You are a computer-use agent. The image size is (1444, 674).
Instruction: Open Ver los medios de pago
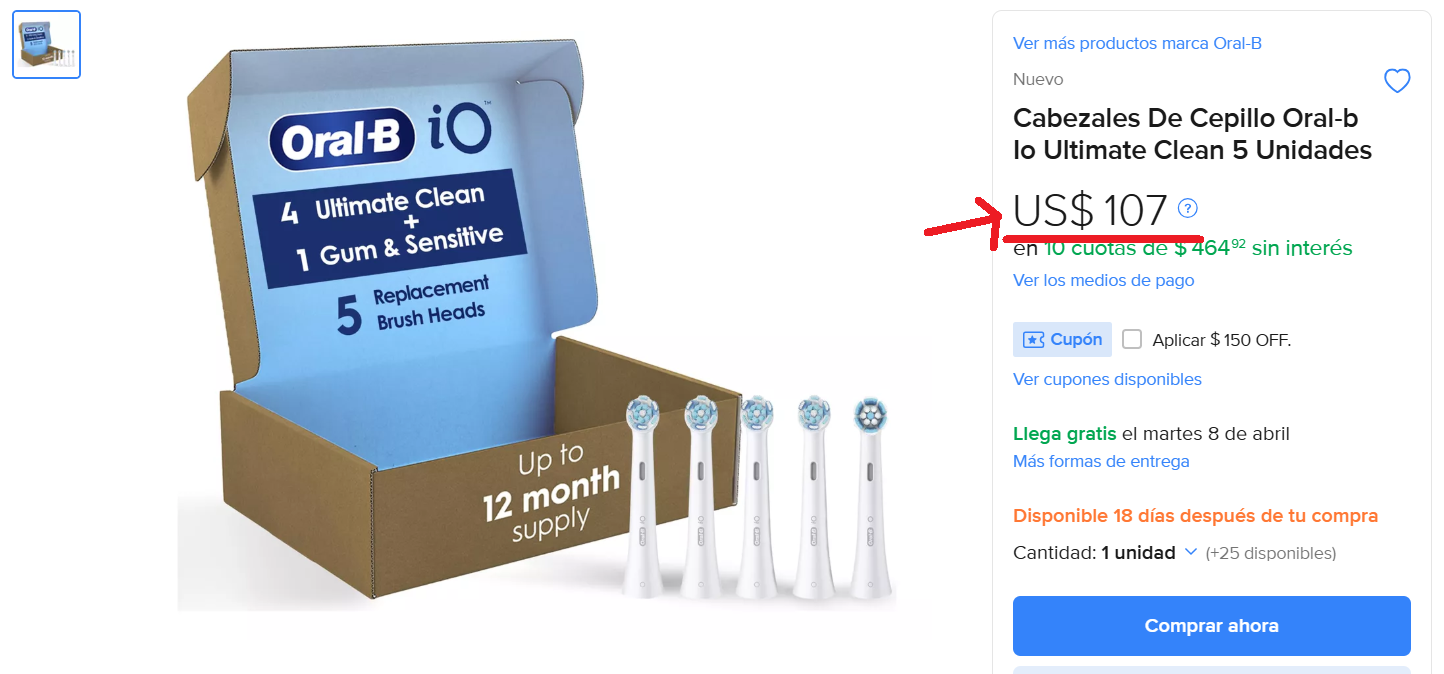tap(1104, 280)
